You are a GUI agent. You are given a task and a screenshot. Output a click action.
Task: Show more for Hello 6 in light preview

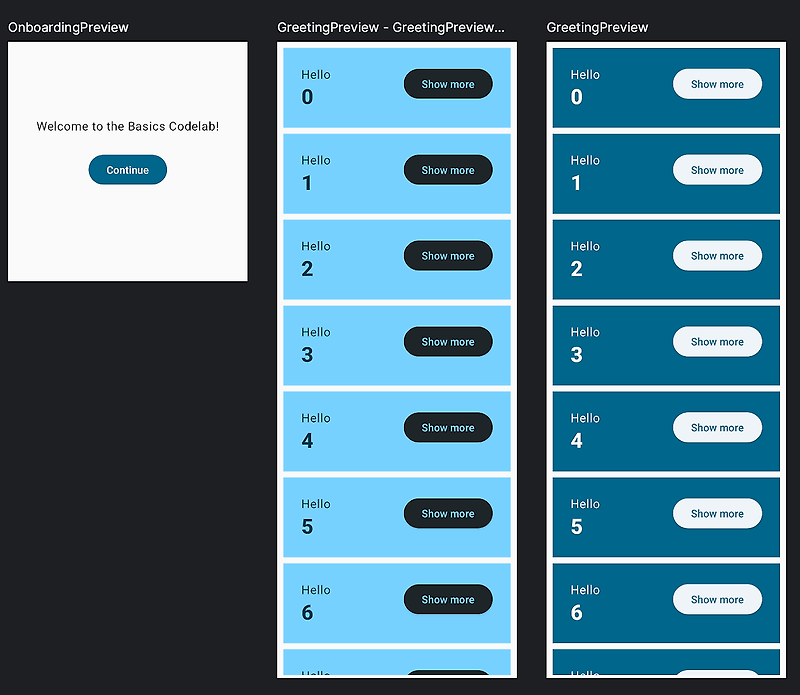(448, 599)
